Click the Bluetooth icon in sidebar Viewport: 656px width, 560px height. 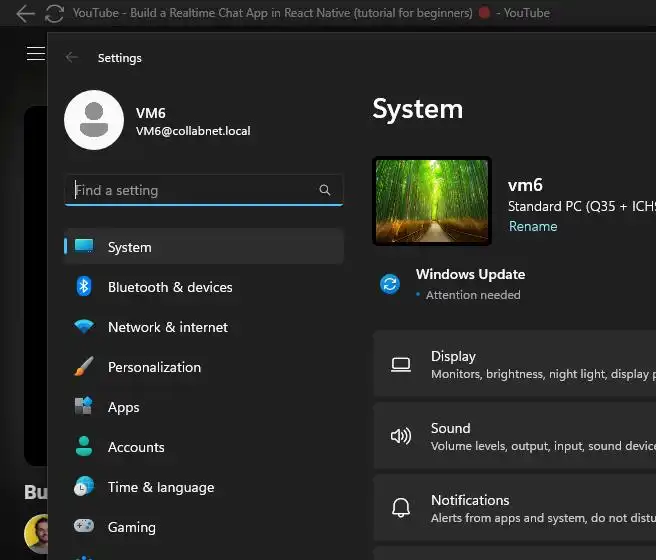[x=84, y=286]
